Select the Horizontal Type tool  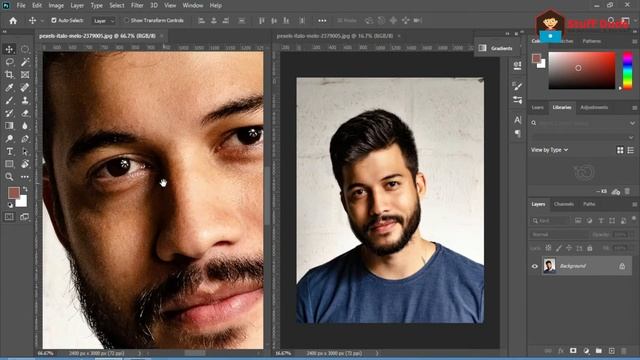[x=9, y=151]
